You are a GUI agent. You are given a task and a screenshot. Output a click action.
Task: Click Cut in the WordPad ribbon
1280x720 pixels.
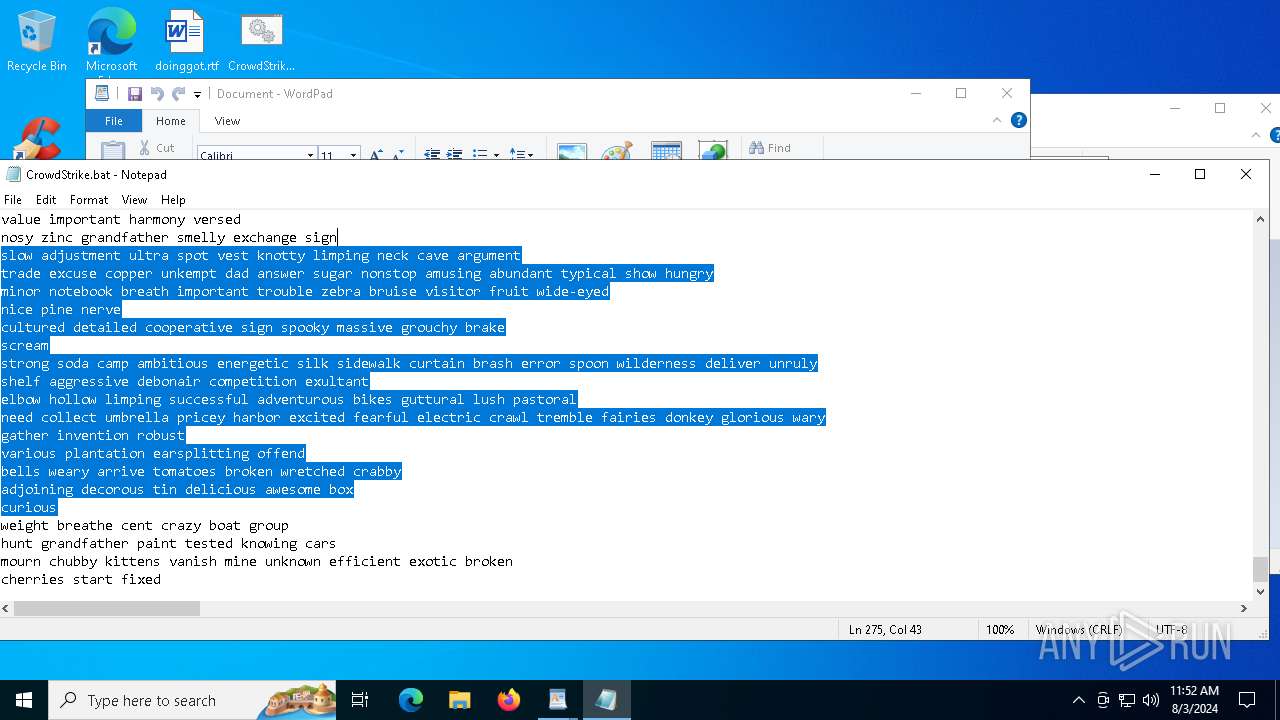click(x=157, y=148)
